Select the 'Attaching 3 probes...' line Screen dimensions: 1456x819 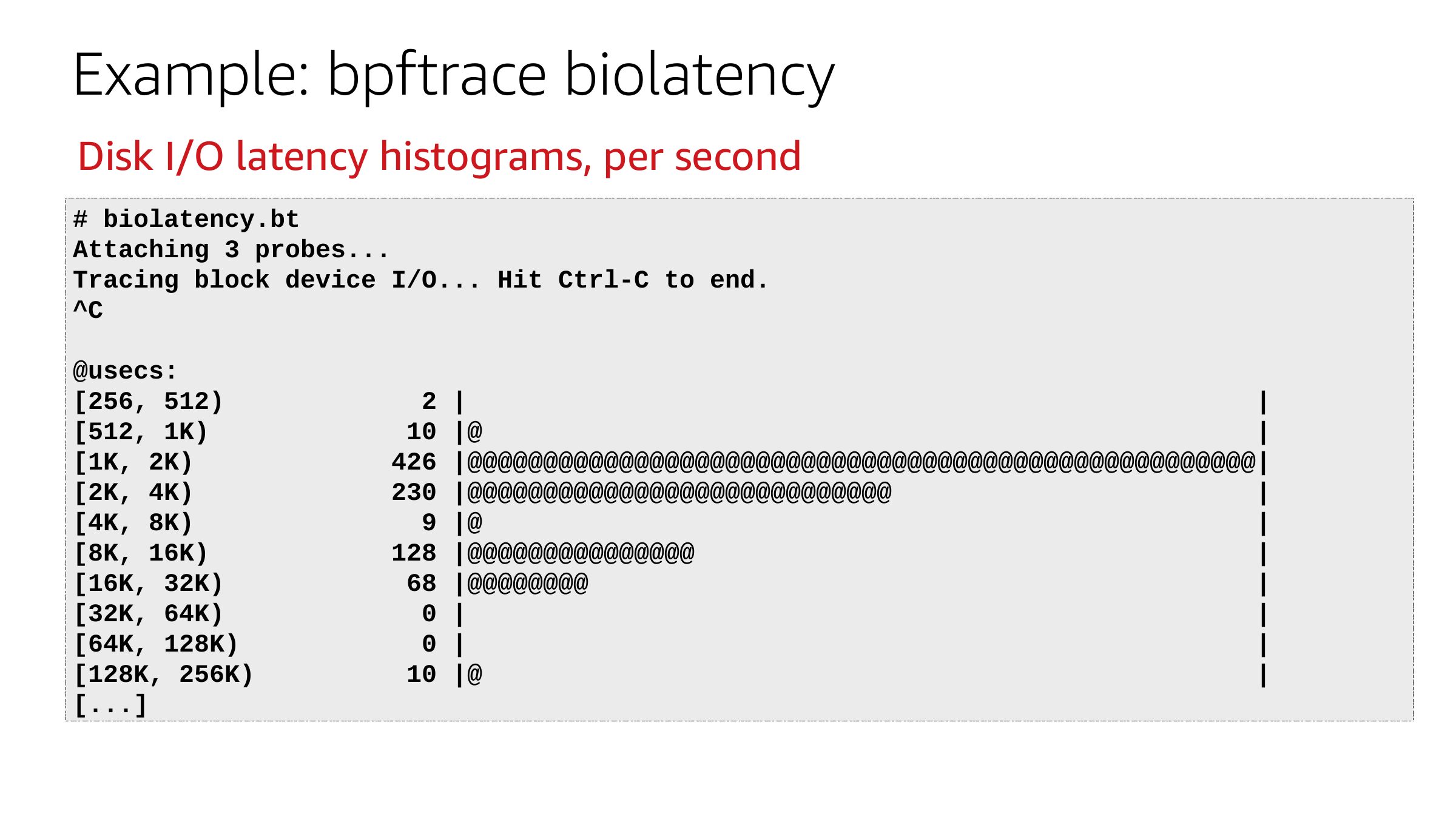[231, 249]
